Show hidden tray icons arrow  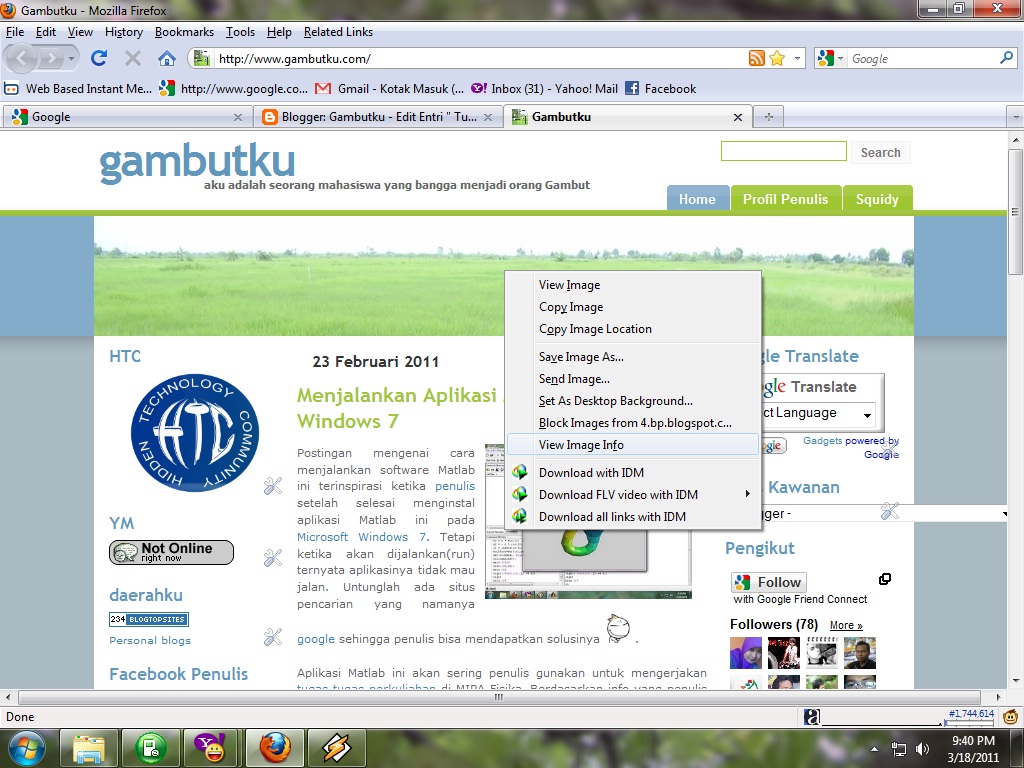coord(874,749)
